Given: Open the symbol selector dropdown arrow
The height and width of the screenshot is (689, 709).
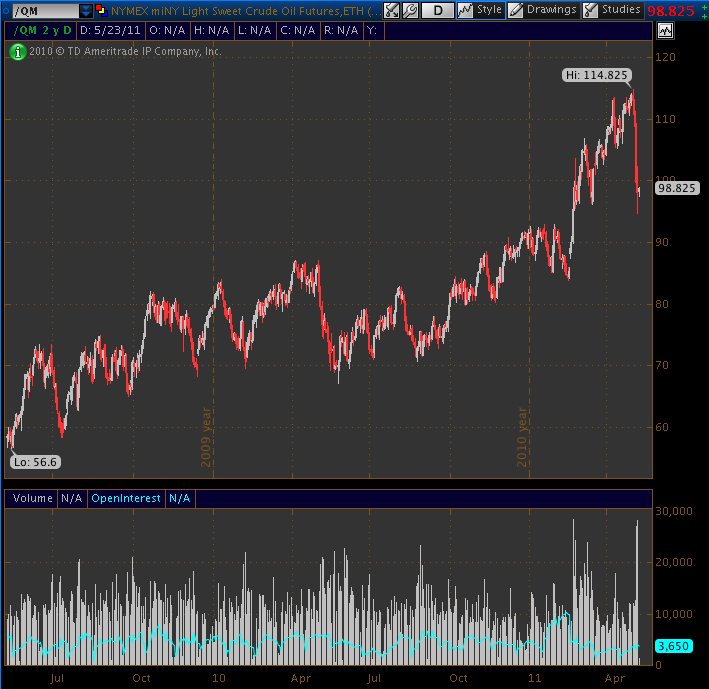Looking at the screenshot, I should coord(86,11).
